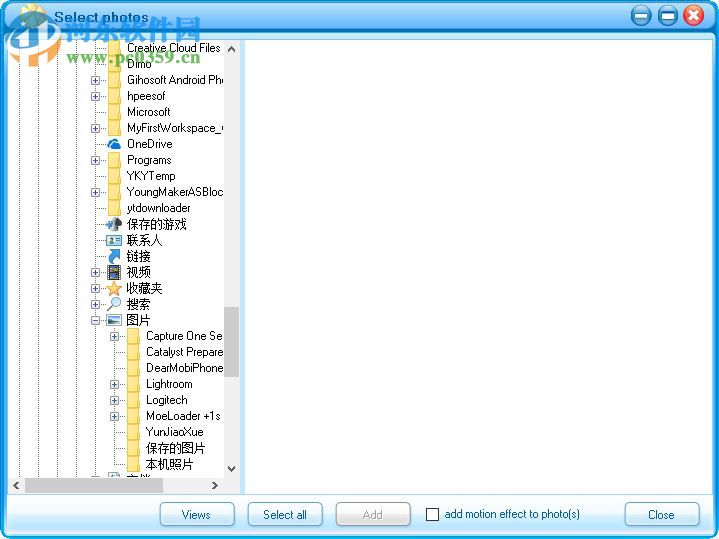Click the folder icon beside YunJiaoXue
The height and width of the screenshot is (539, 719).
coord(133,432)
